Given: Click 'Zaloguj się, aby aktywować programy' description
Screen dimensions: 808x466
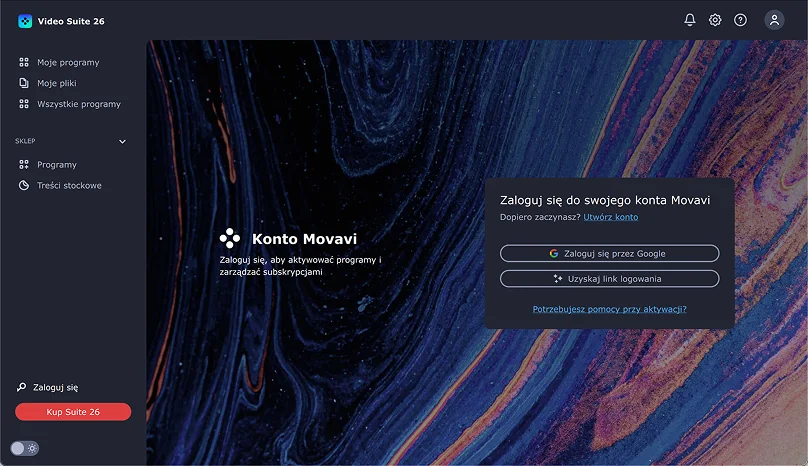Looking at the screenshot, I should (x=300, y=265).
